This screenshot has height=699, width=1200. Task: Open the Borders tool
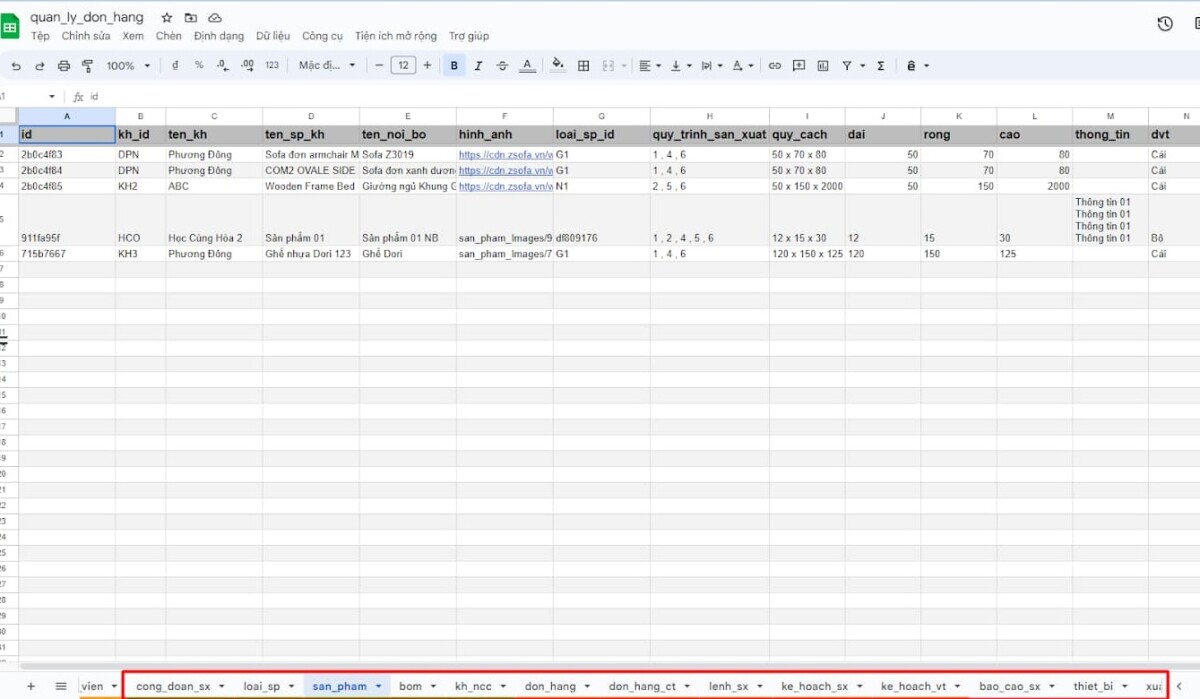tap(583, 65)
